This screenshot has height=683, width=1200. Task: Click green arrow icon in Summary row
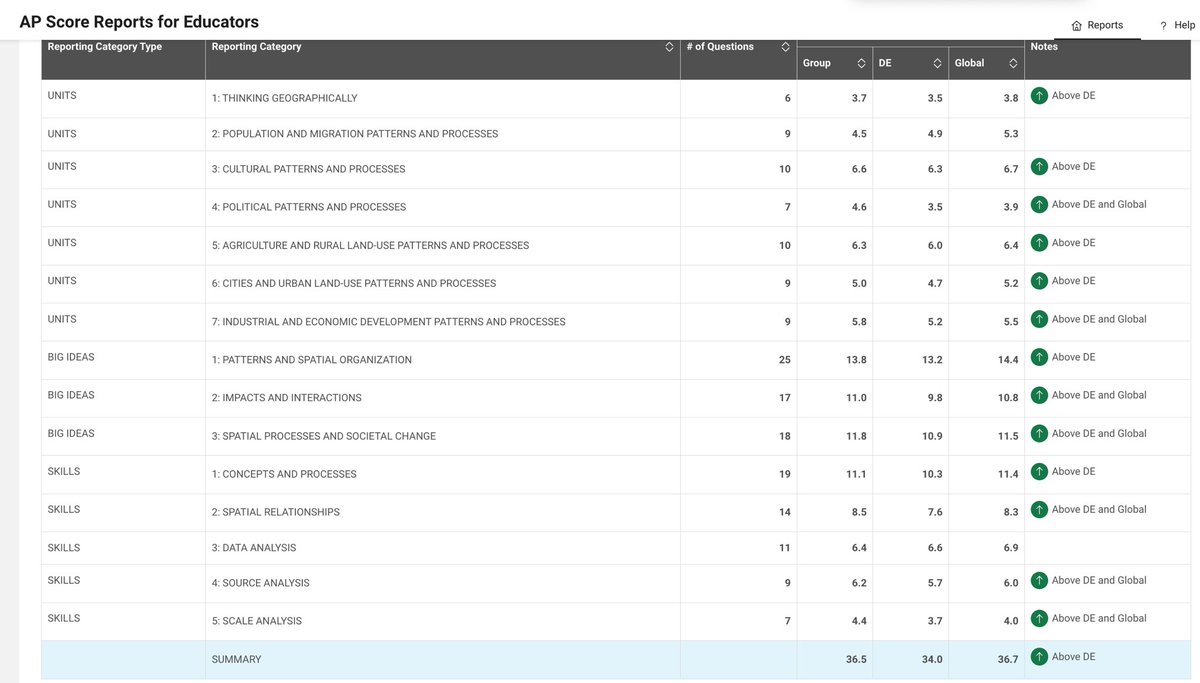[1039, 657]
